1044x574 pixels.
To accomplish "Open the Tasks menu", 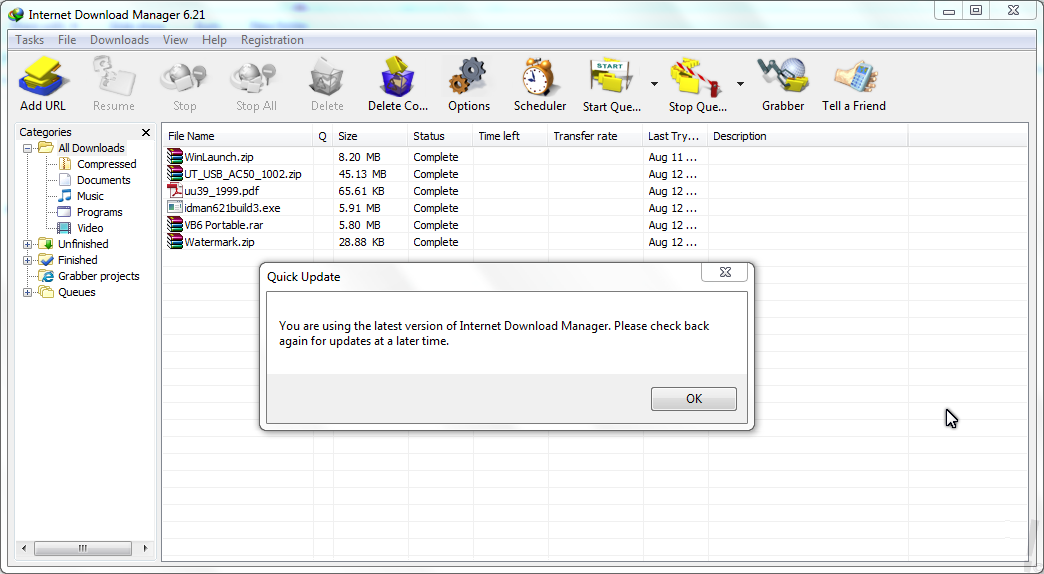I will point(29,40).
